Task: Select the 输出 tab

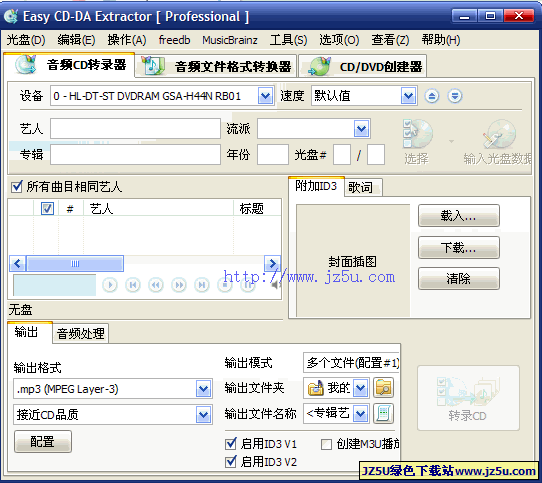Action: (x=30, y=332)
